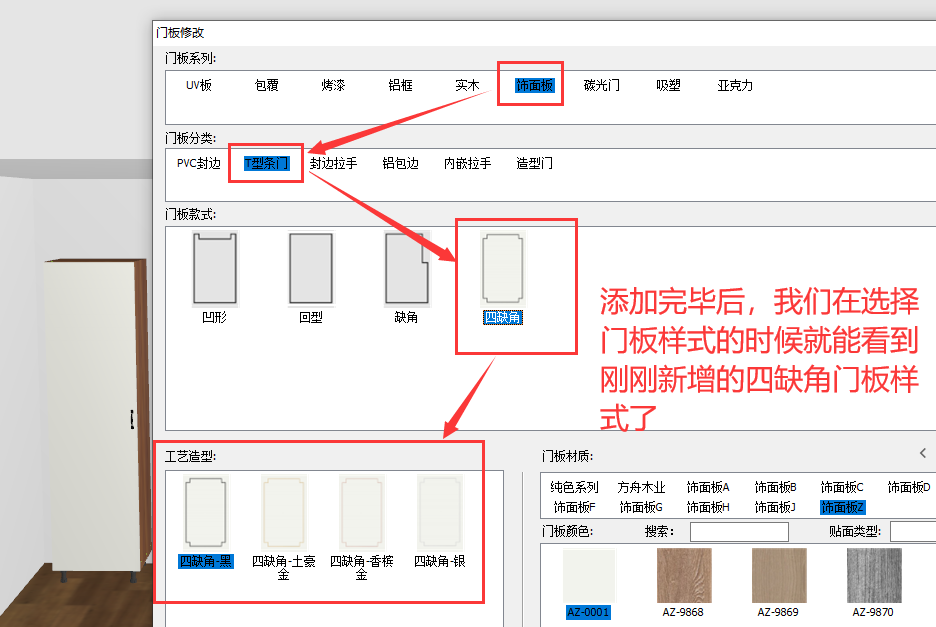The height and width of the screenshot is (627, 936).
Task: Select the 缺角 door style thumbnail
Action: click(407, 269)
